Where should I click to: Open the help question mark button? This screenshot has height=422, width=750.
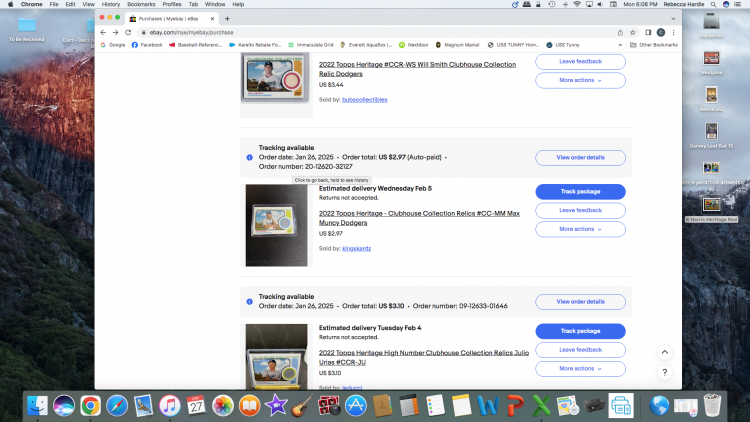click(664, 372)
